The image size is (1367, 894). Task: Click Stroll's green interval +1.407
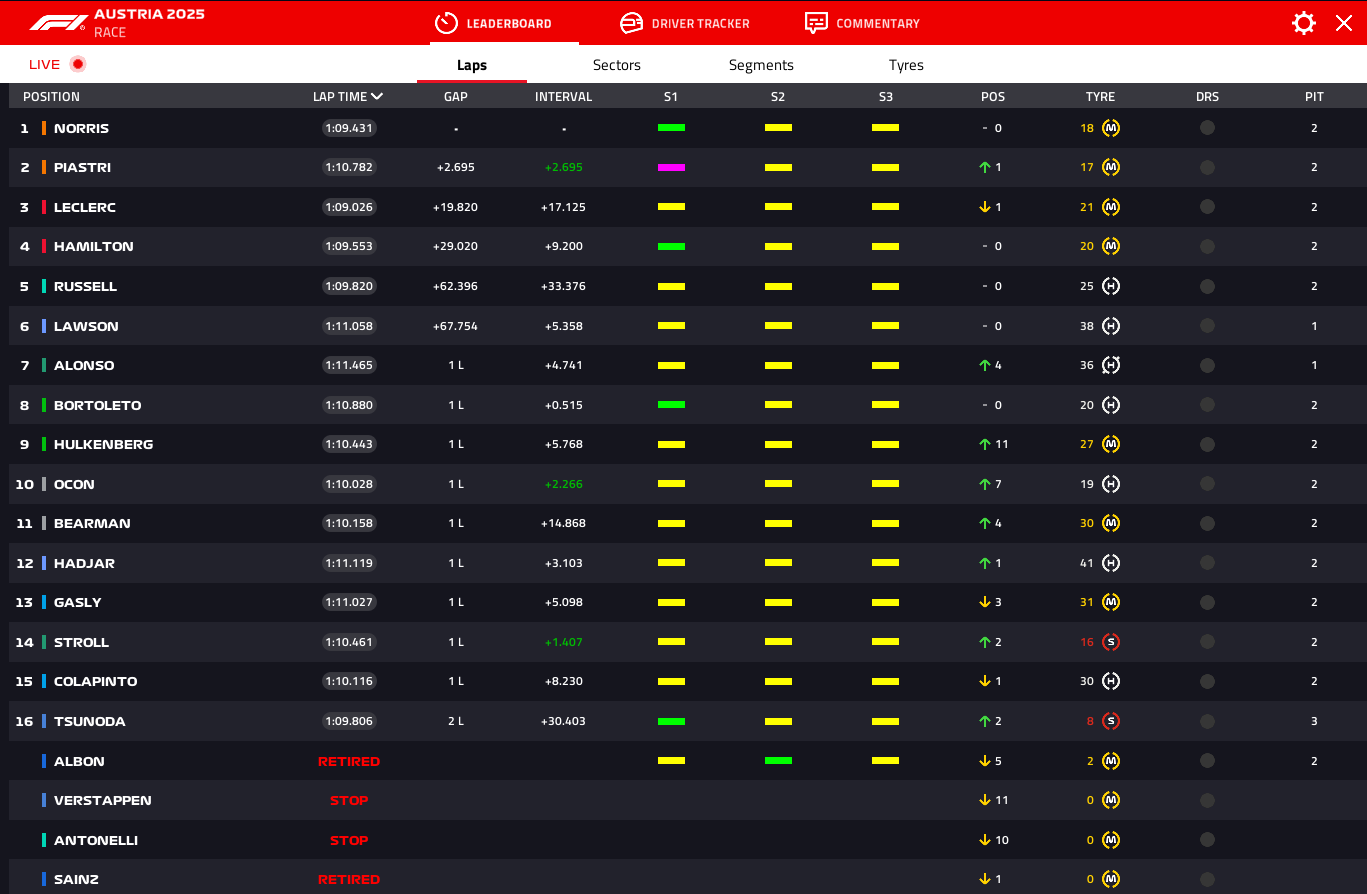click(x=564, y=642)
